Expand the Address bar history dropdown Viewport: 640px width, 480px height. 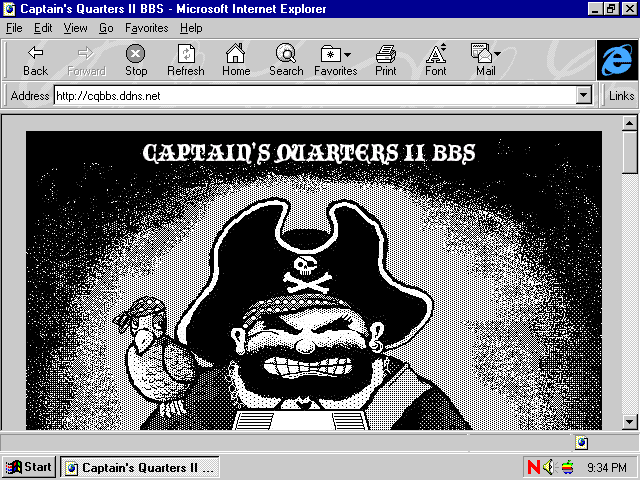point(584,96)
